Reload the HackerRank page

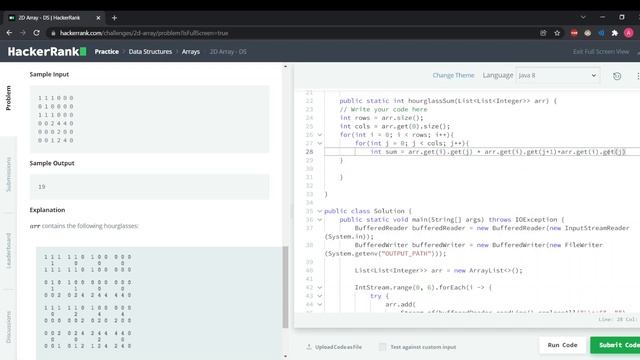coord(37,33)
